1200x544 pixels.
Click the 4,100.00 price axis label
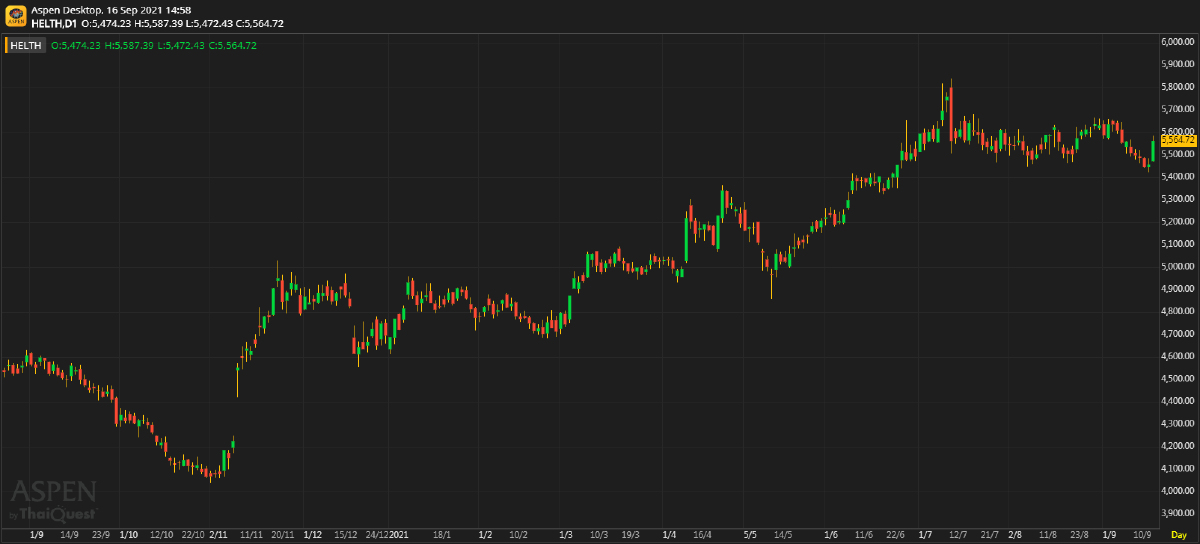1179,468
